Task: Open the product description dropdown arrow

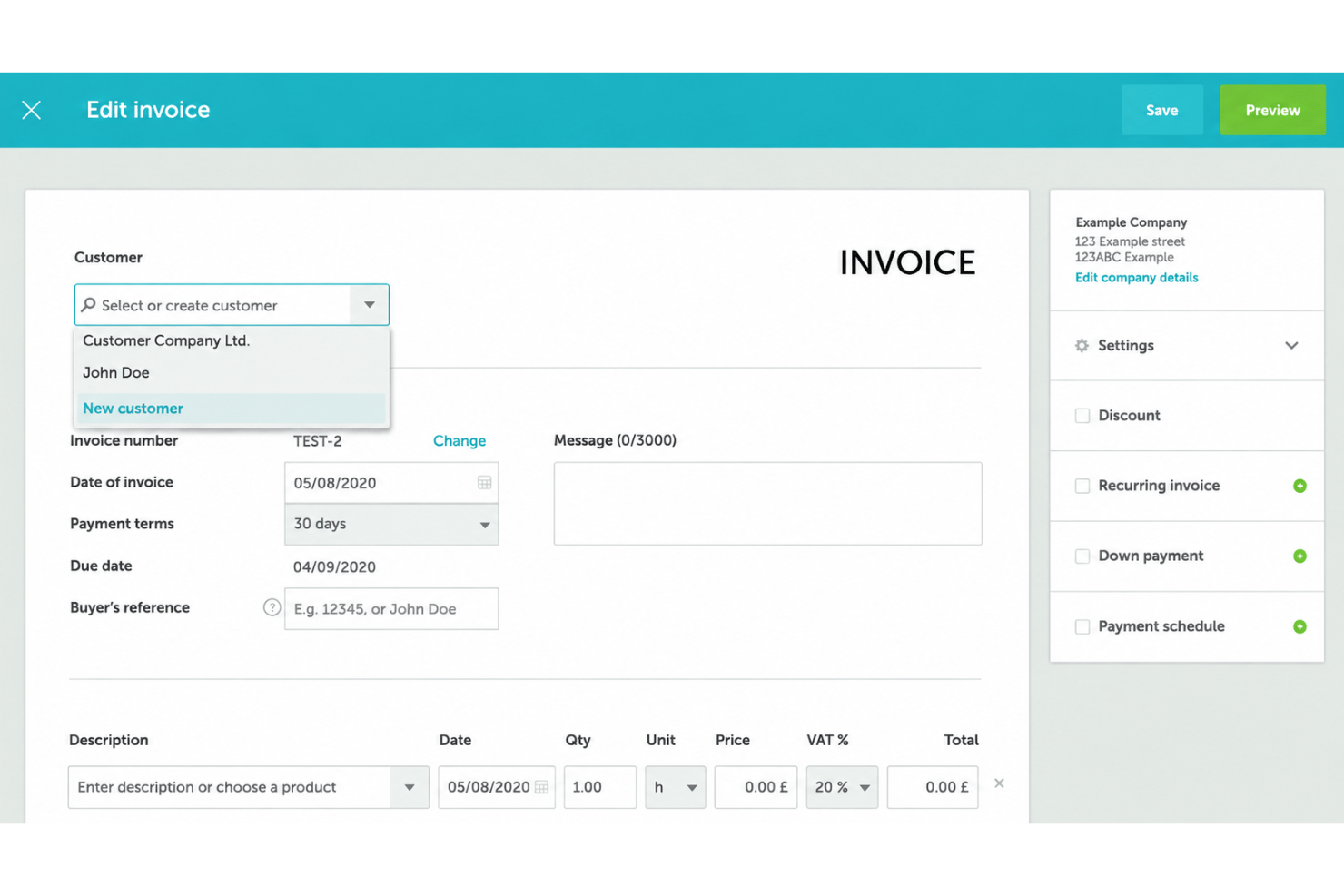Action: tap(410, 787)
